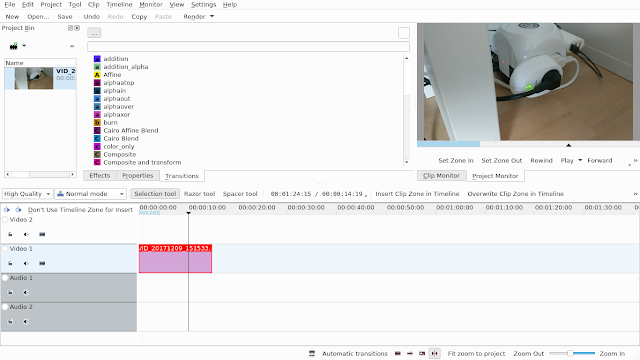Switch to the Effects tab
Viewport: 640px width, 360px height.
[100, 176]
